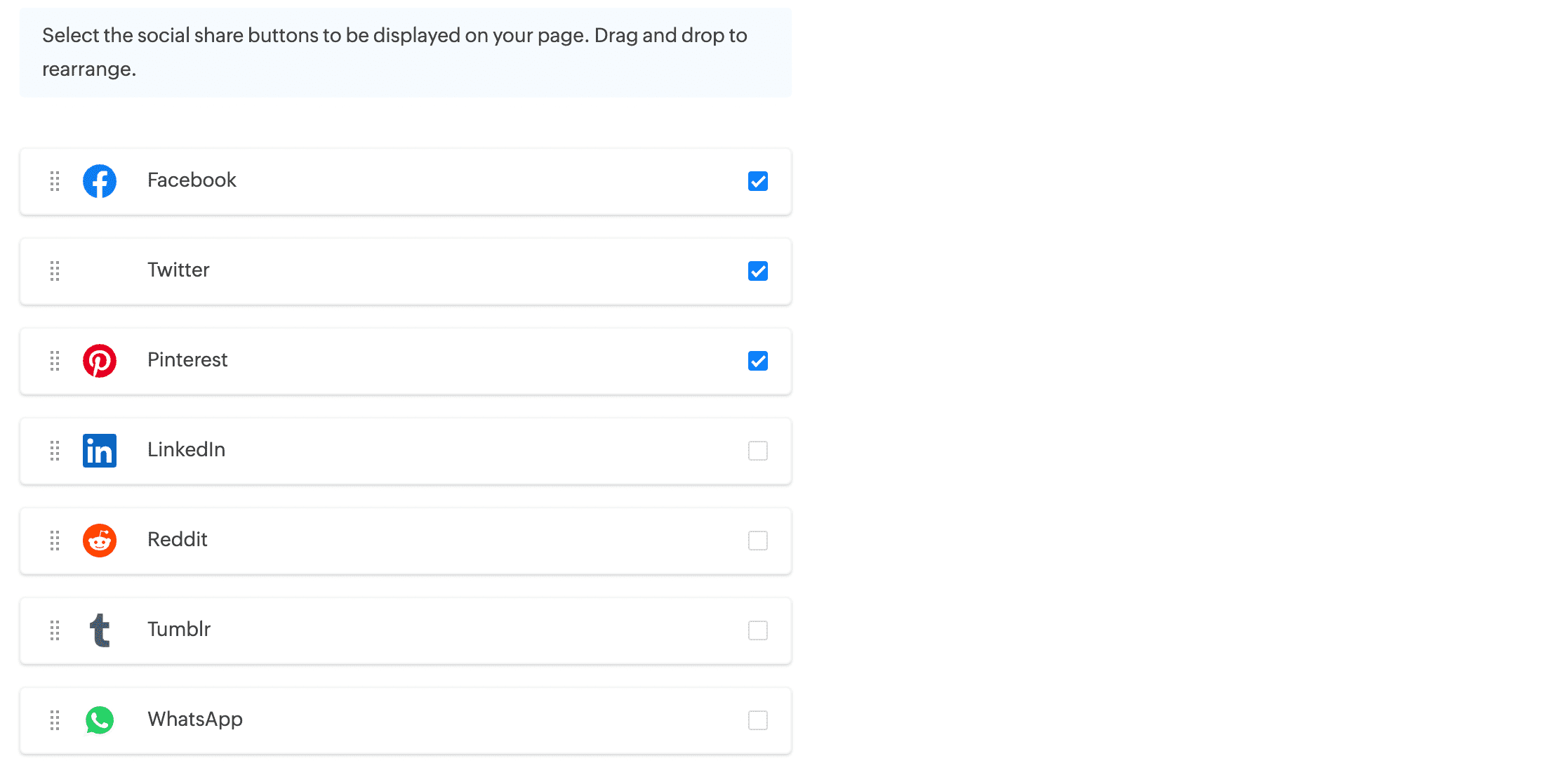
Task: Check the Reddit share checkbox
Action: tap(758, 541)
